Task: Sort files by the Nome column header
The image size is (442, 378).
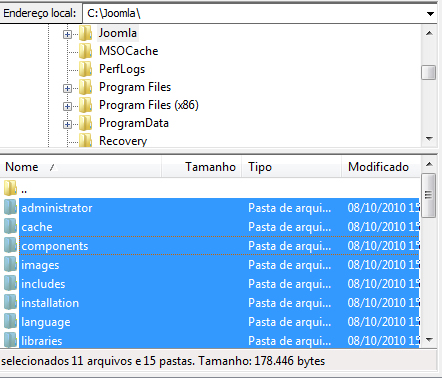Action: point(81,167)
